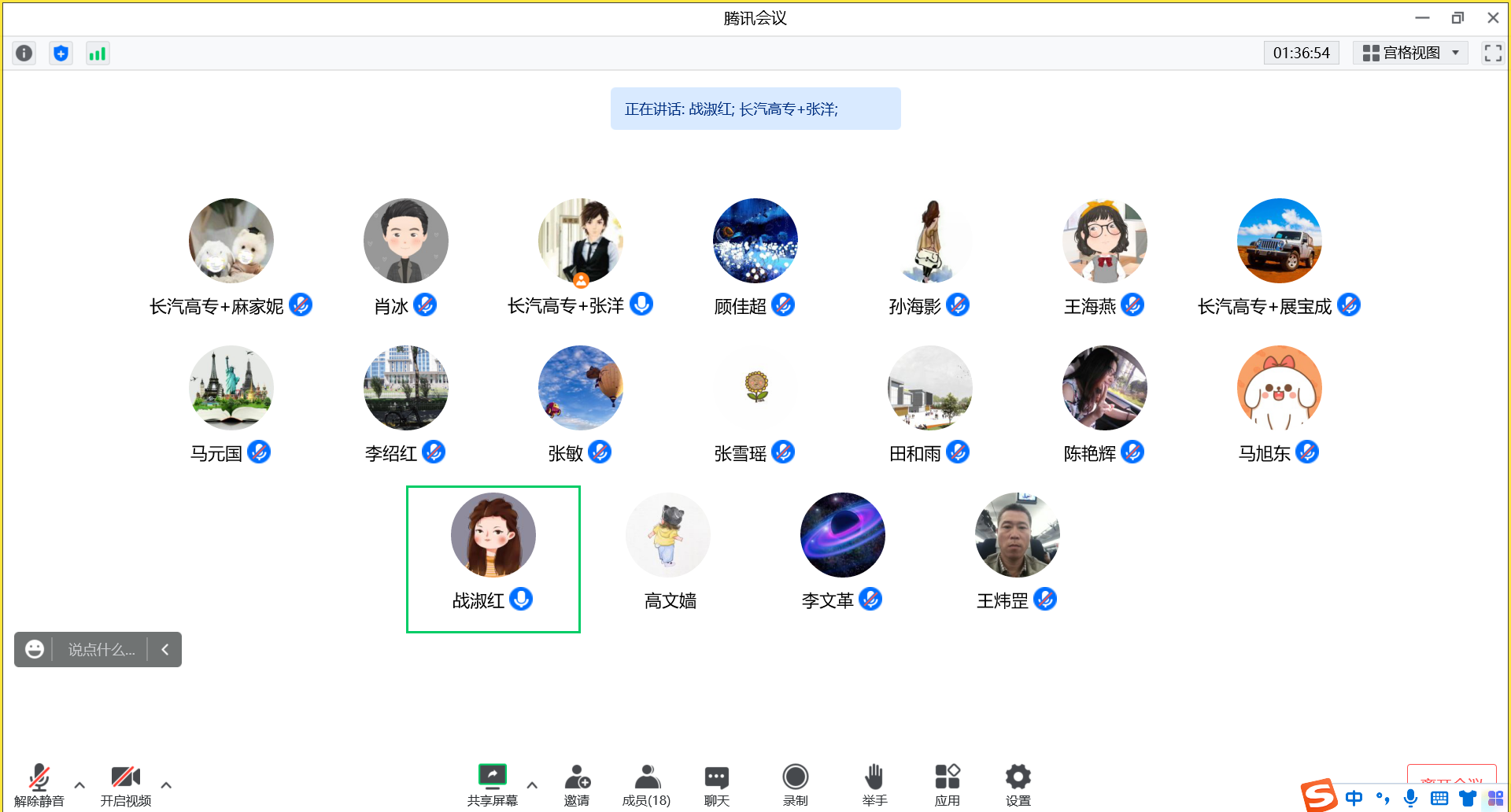1511x812 pixels.
Task: Turn on camera with 开启视频
Action: click(125, 785)
